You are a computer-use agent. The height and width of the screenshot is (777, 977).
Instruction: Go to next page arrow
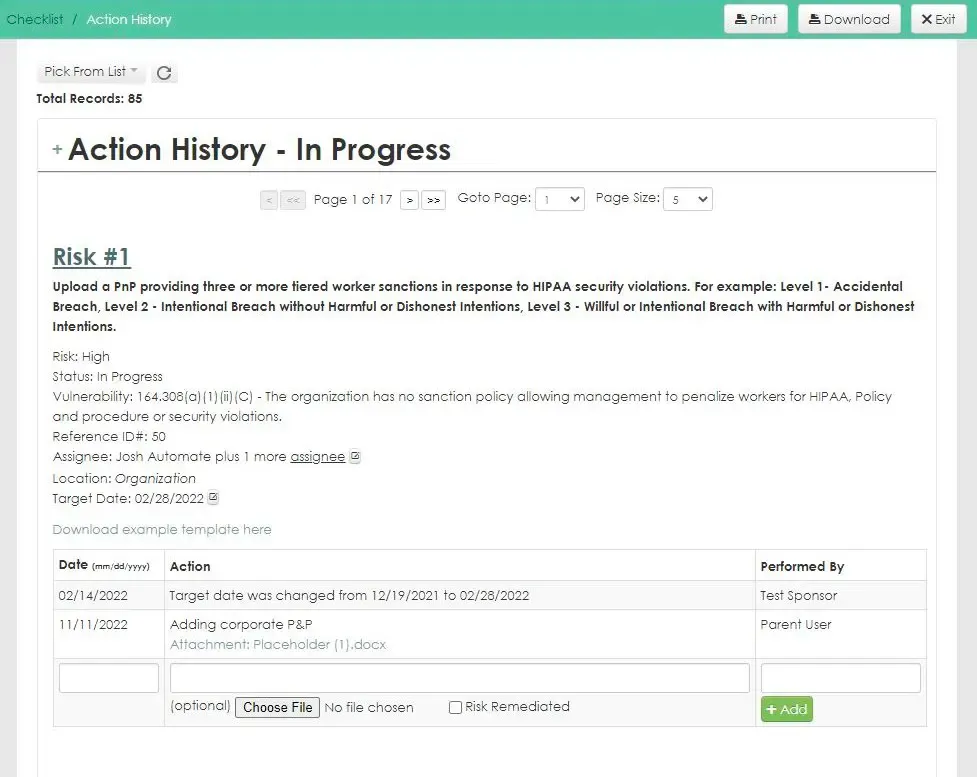click(409, 200)
